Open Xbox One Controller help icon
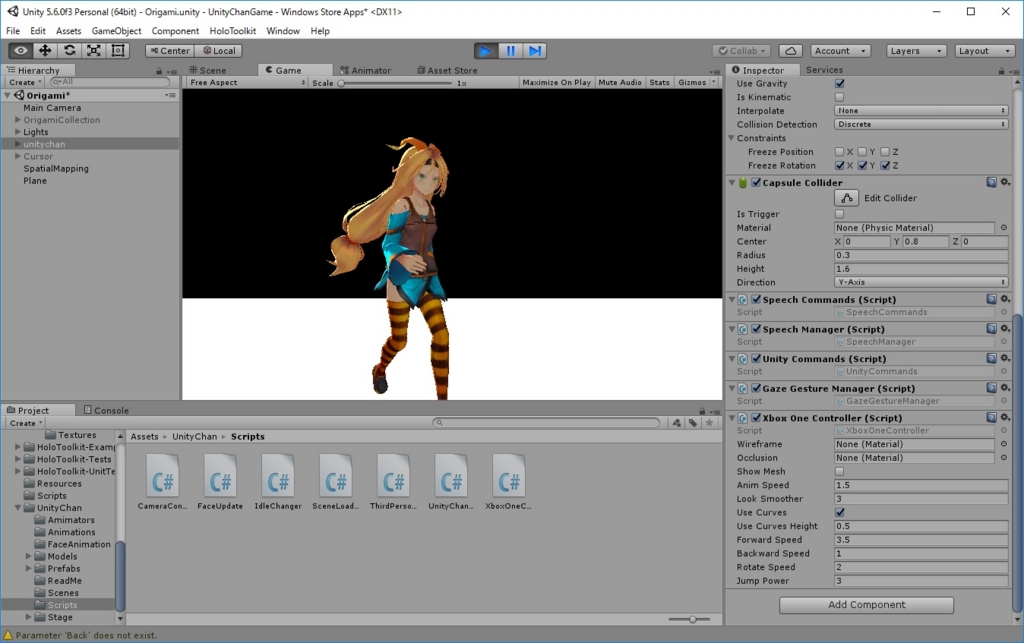 click(991, 418)
